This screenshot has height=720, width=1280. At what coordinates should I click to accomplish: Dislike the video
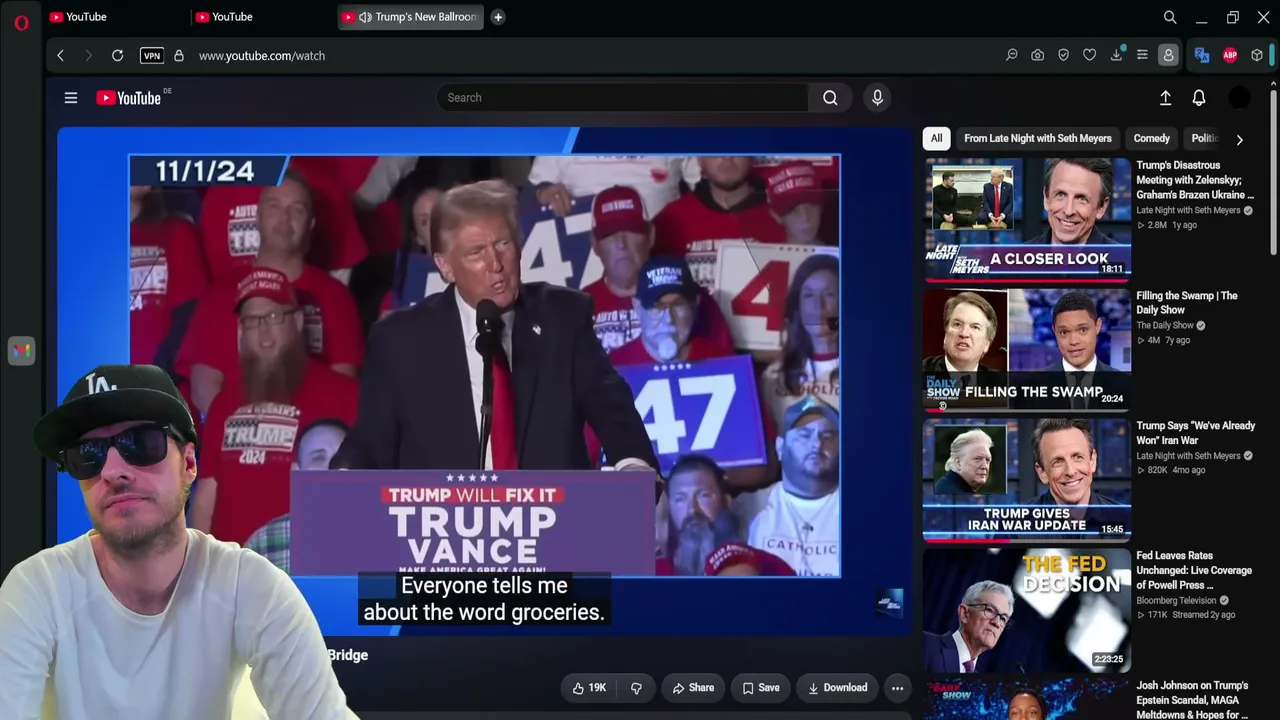pyautogui.click(x=636, y=688)
